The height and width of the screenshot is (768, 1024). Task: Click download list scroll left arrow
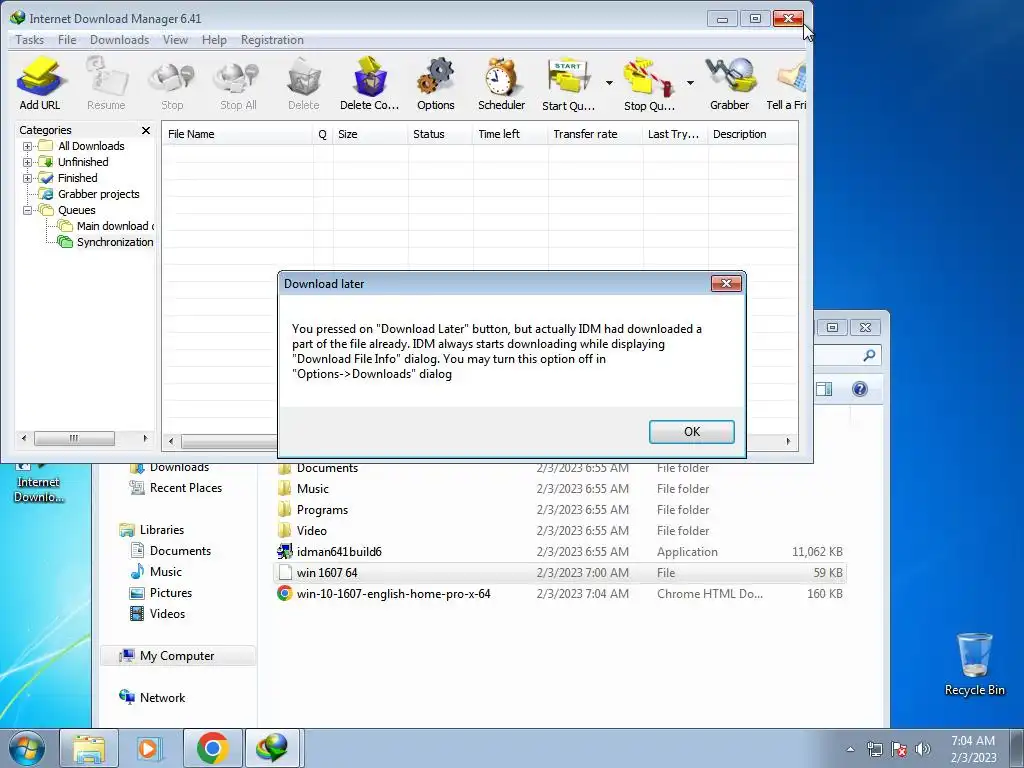coord(171,441)
